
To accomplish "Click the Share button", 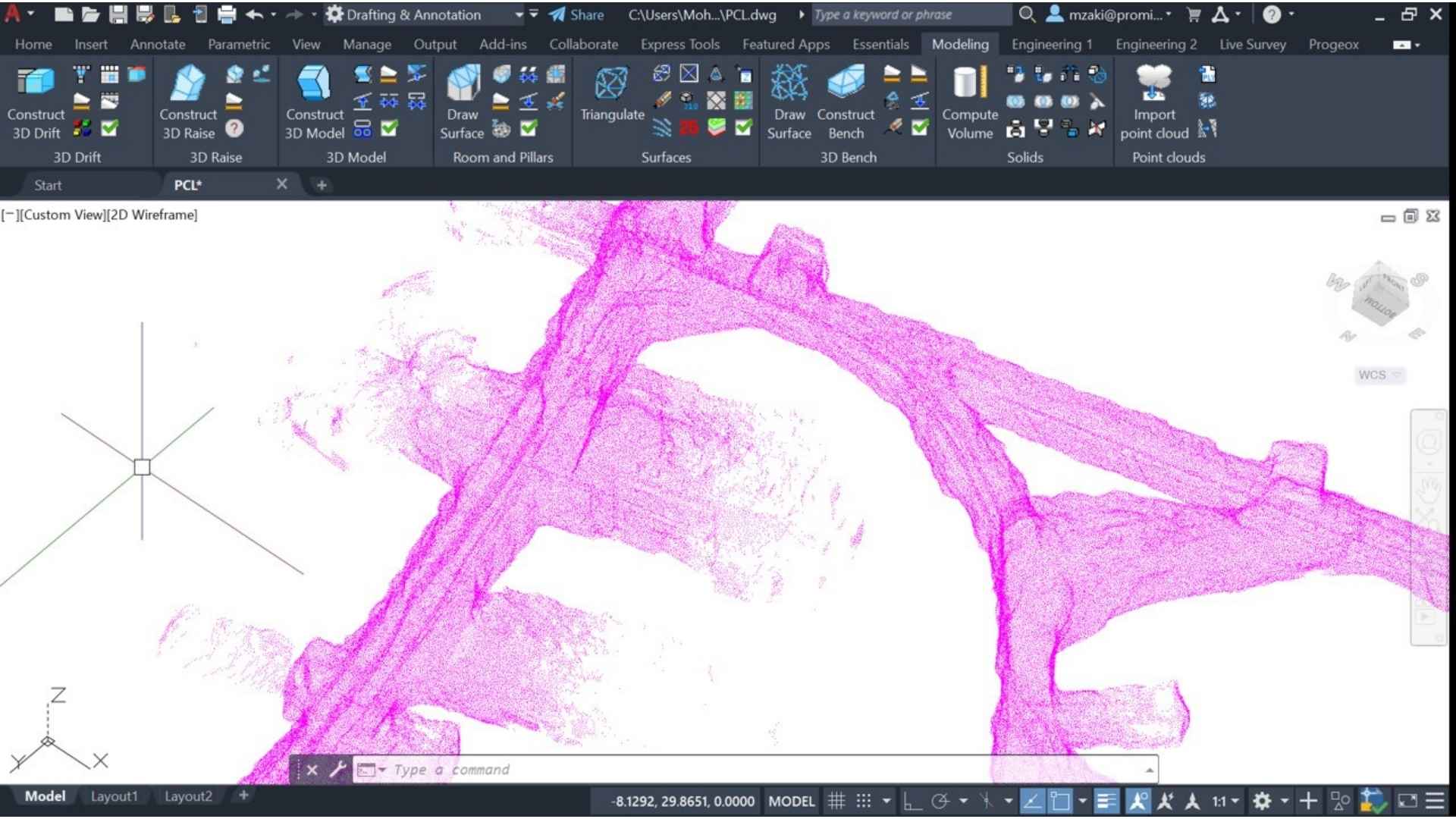I will (x=576, y=14).
